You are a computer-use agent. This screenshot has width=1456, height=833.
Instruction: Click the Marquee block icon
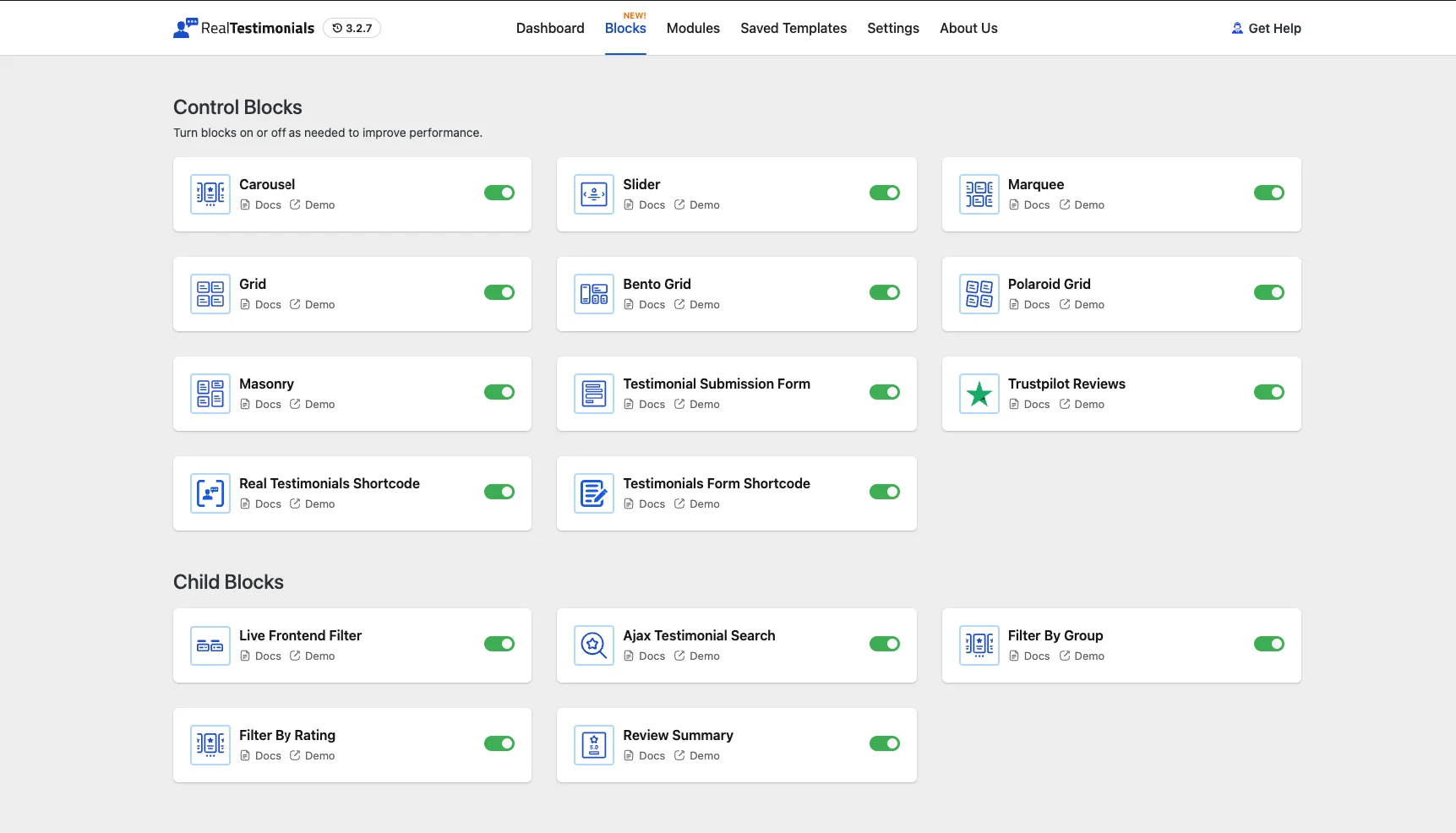coord(979,194)
